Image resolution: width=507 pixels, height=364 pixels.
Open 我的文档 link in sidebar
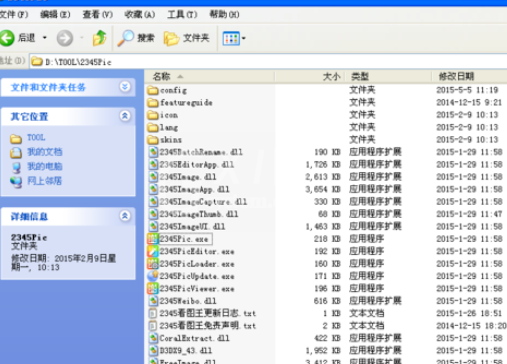[x=45, y=152]
